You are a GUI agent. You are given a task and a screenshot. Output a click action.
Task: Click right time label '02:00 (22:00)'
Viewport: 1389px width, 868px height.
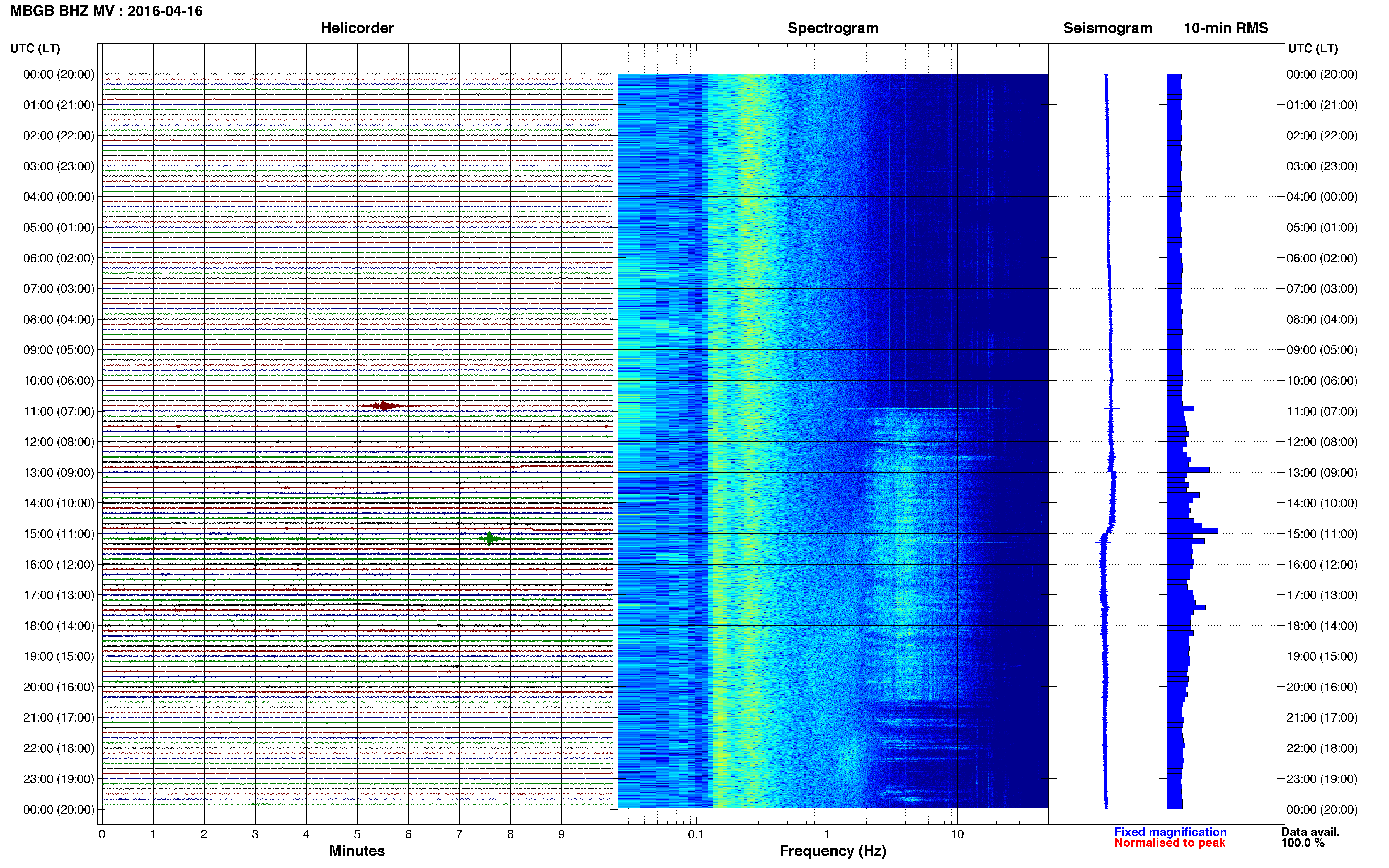[1322, 135]
